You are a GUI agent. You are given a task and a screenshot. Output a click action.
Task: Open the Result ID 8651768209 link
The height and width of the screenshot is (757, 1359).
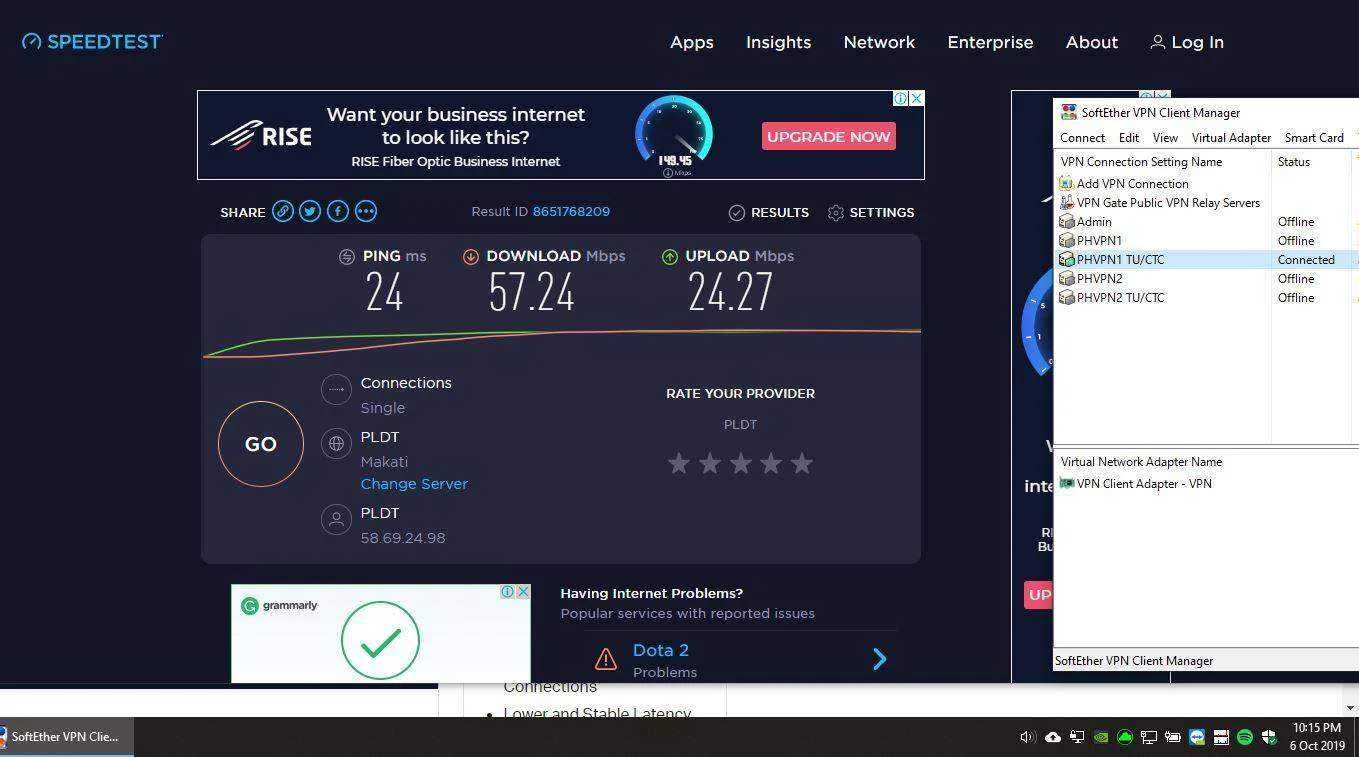tap(571, 212)
